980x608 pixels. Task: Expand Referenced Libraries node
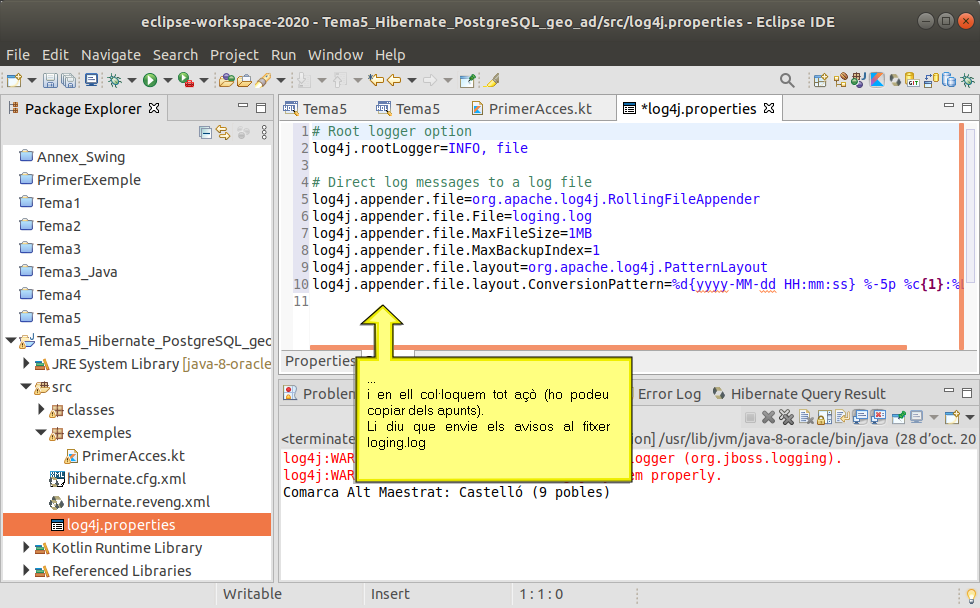pyautogui.click(x=26, y=571)
